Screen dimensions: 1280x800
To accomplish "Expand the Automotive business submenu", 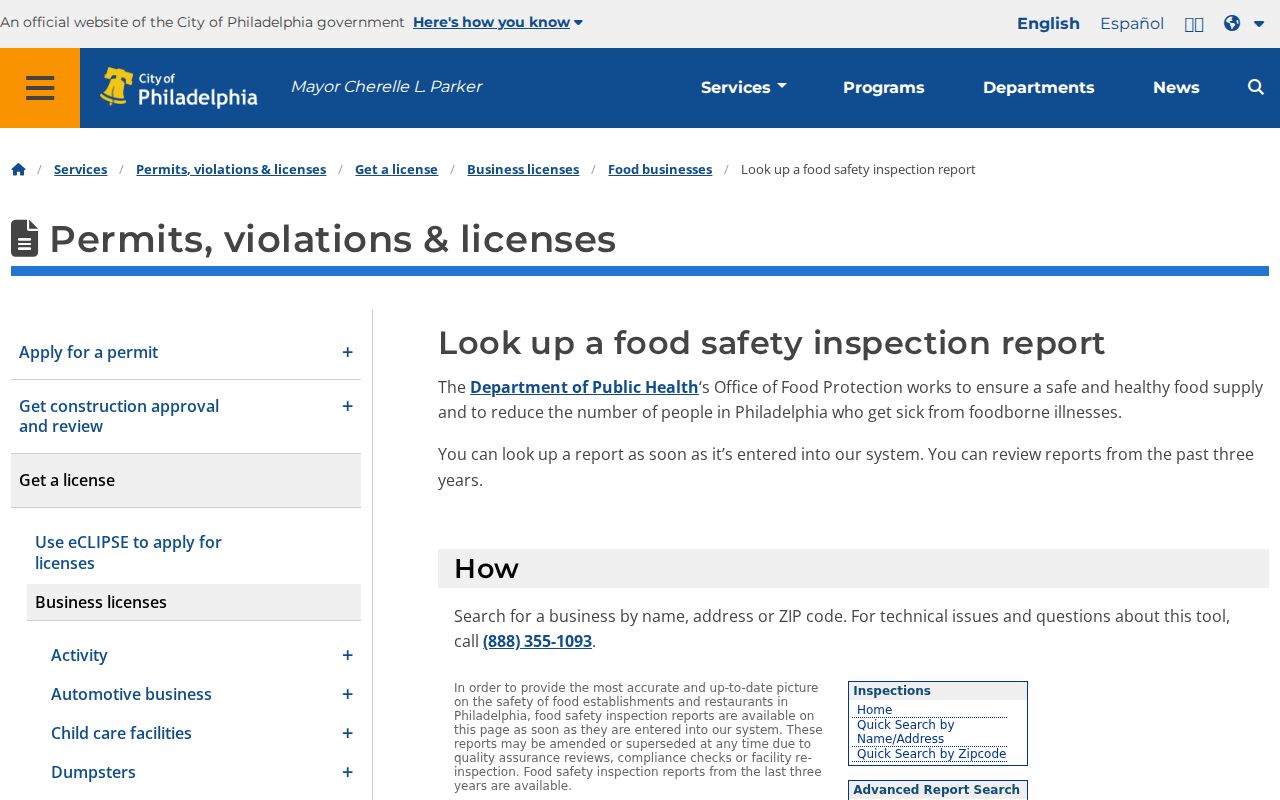I will (x=347, y=694).
